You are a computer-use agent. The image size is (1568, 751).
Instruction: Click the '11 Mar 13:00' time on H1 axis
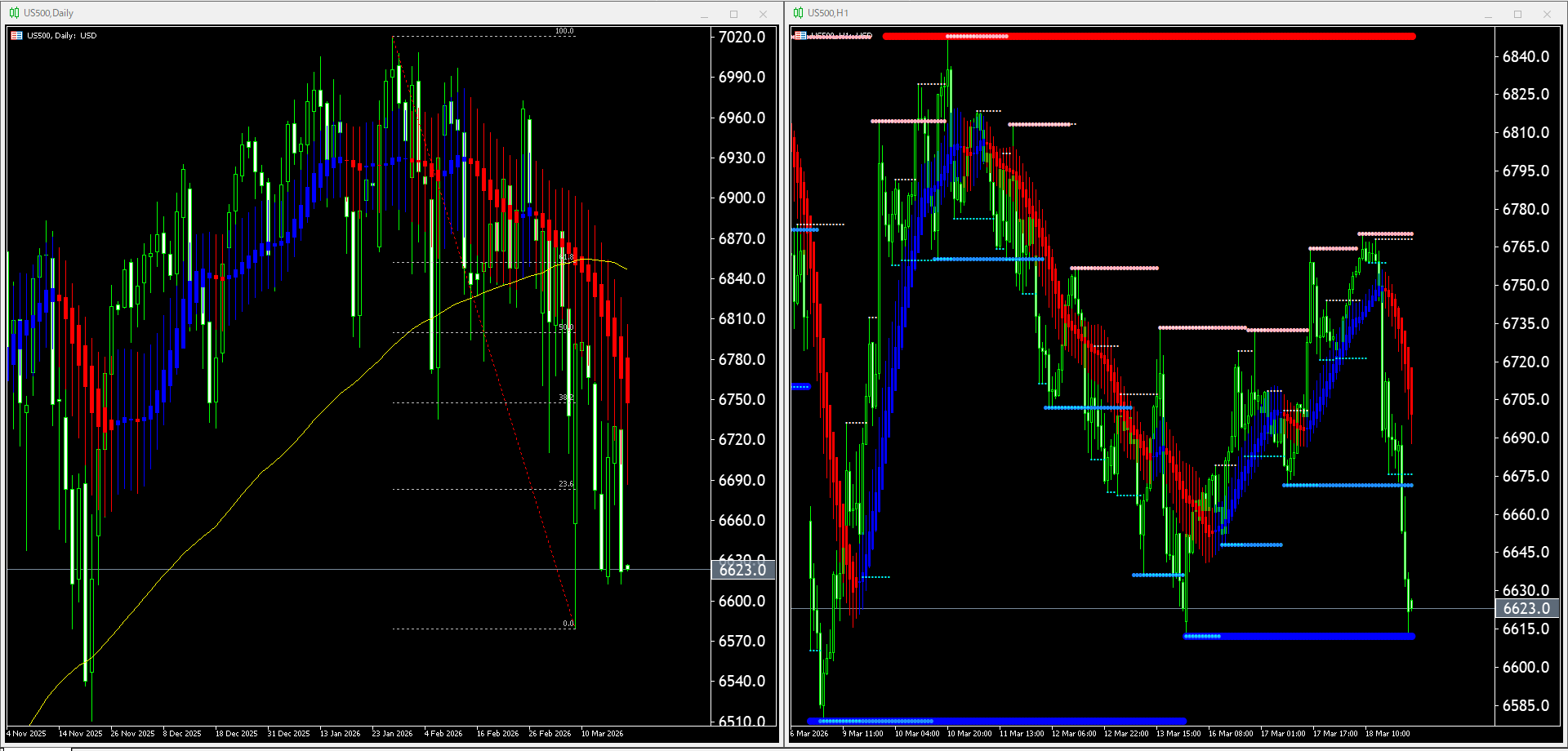pos(1022,733)
